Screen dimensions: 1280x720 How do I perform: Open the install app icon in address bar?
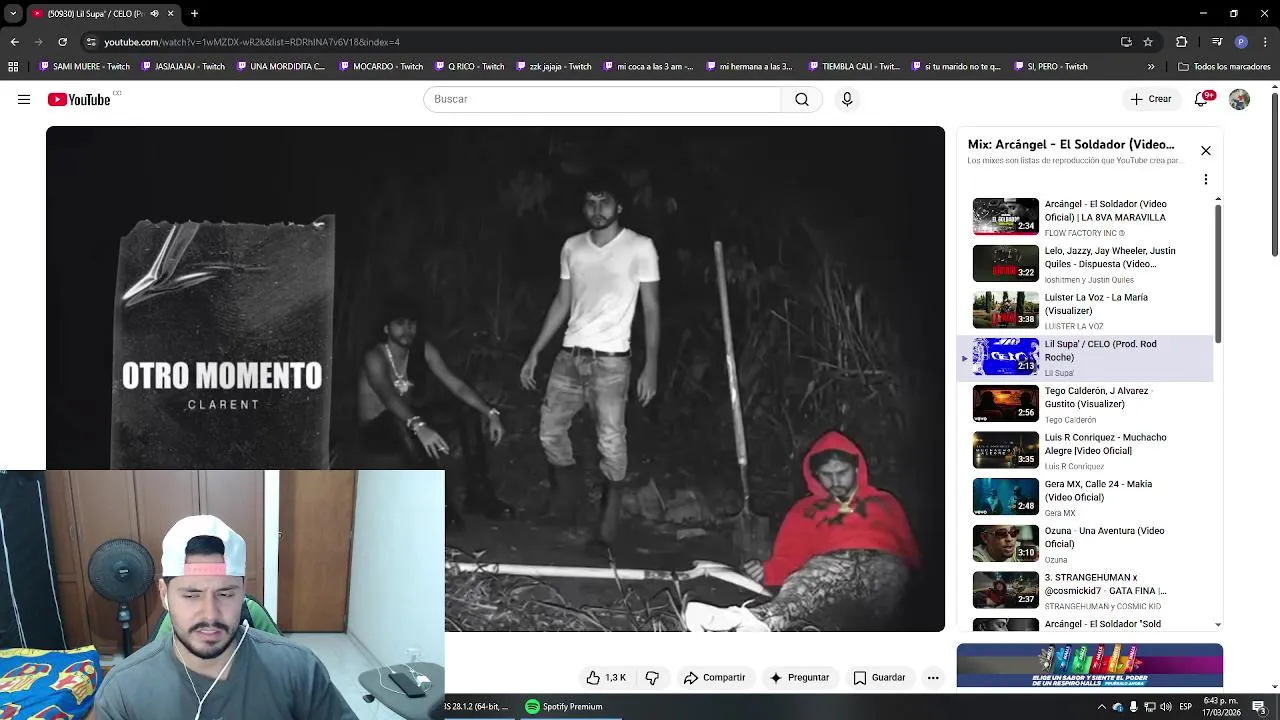pyautogui.click(x=1126, y=42)
